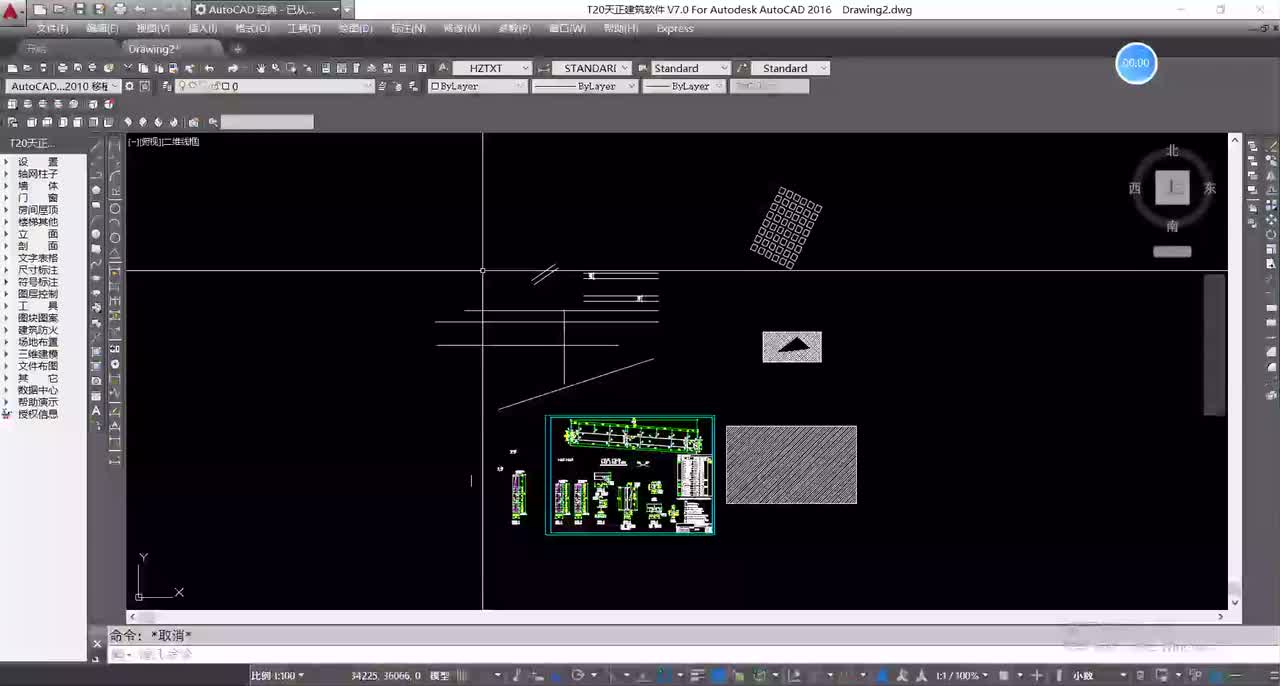Open the 比例 1:100 scale dropdown

[276, 676]
